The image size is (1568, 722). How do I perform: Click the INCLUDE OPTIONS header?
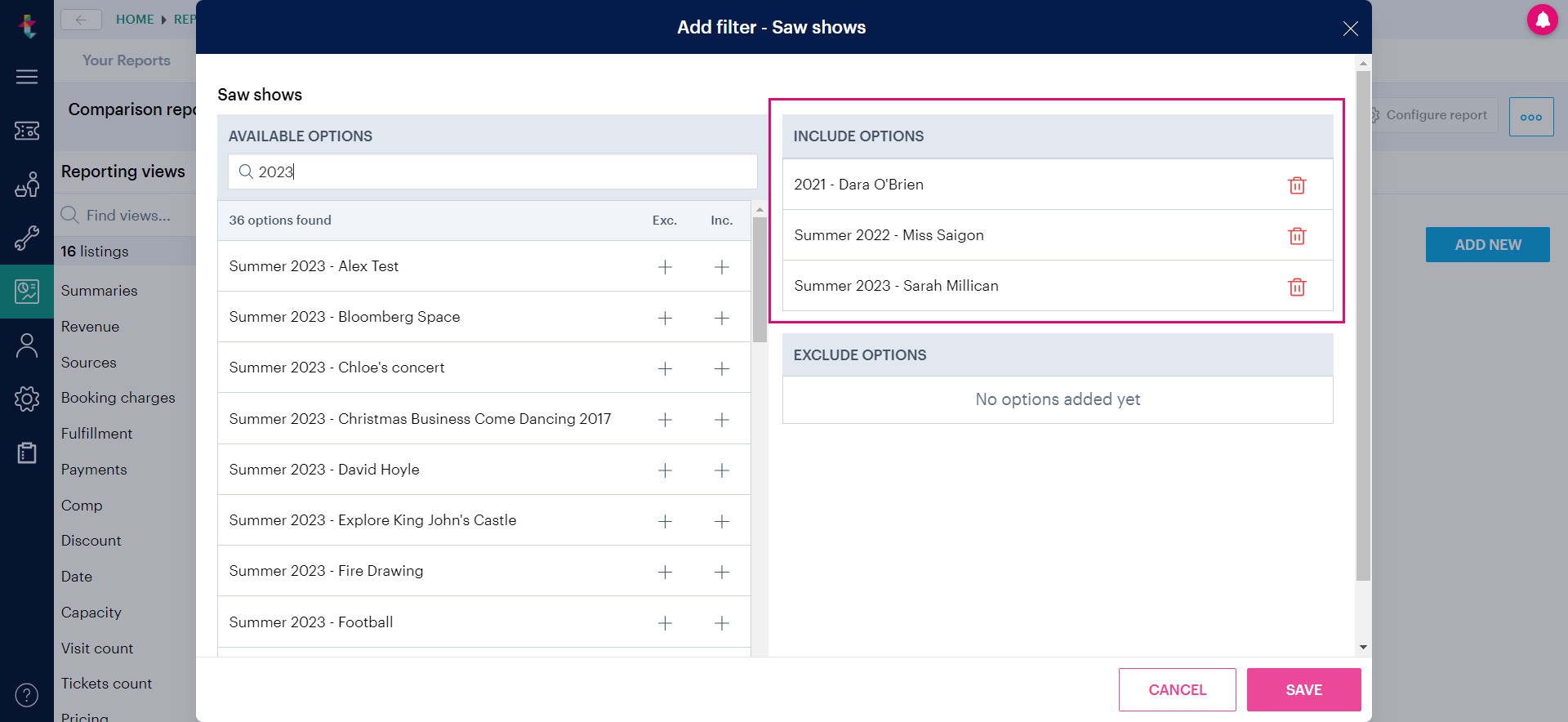1058,136
